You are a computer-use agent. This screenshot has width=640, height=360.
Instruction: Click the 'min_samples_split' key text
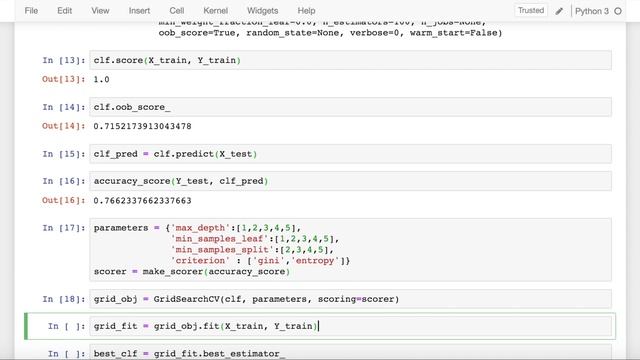[x=222, y=250]
